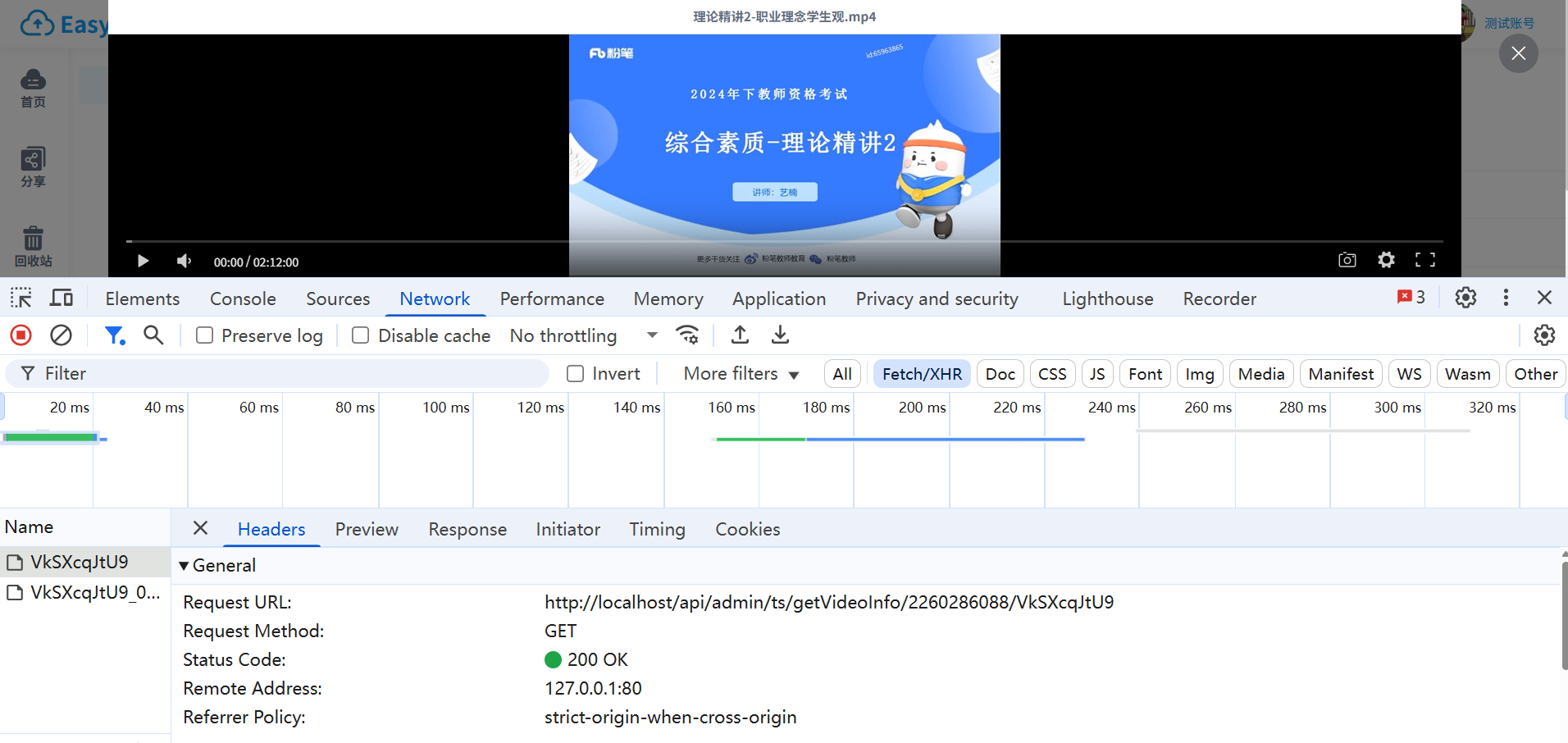Open DevTools settings gear

pos(1465,297)
